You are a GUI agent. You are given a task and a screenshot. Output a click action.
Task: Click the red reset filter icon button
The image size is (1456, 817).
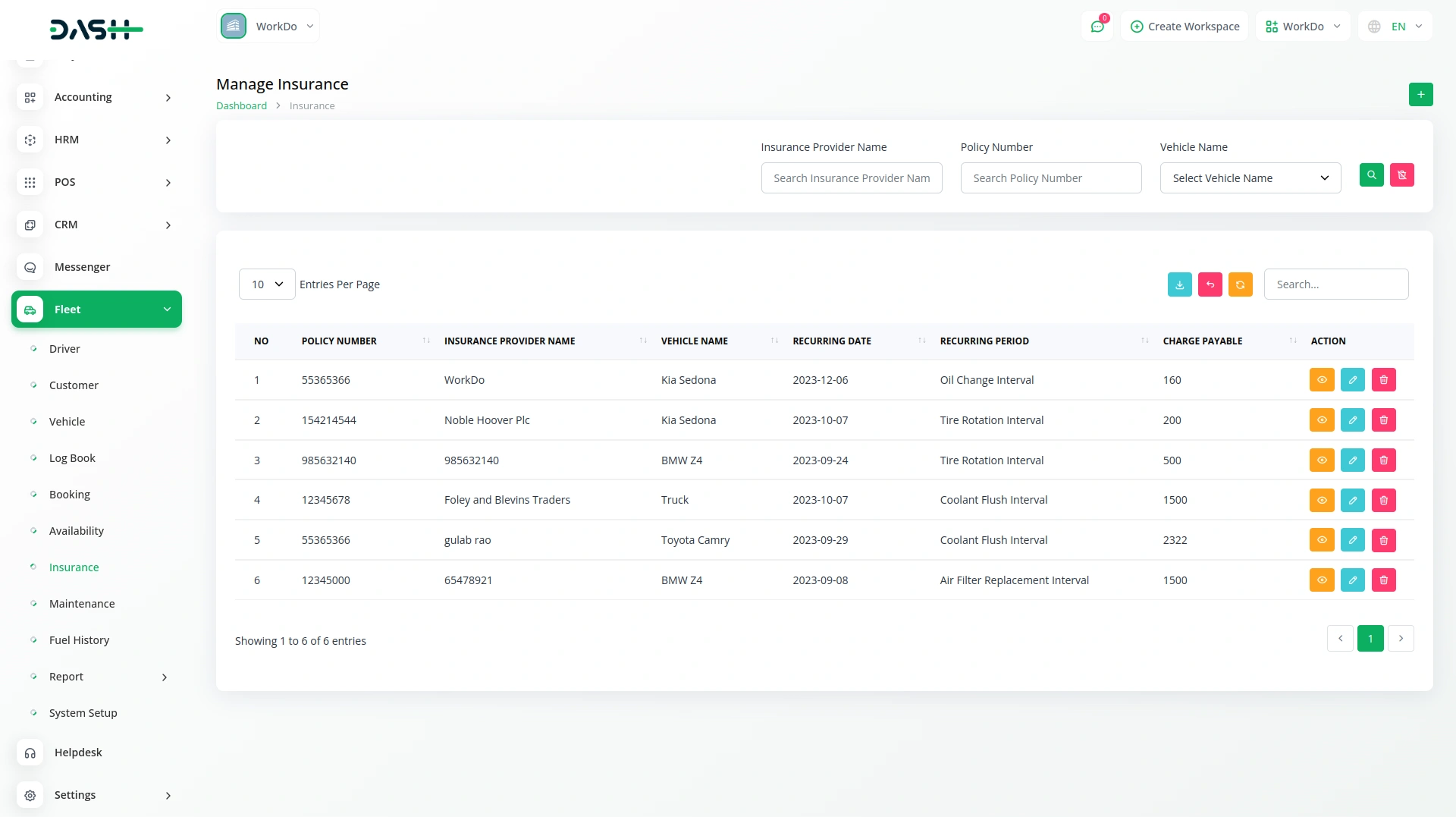pyautogui.click(x=1401, y=175)
